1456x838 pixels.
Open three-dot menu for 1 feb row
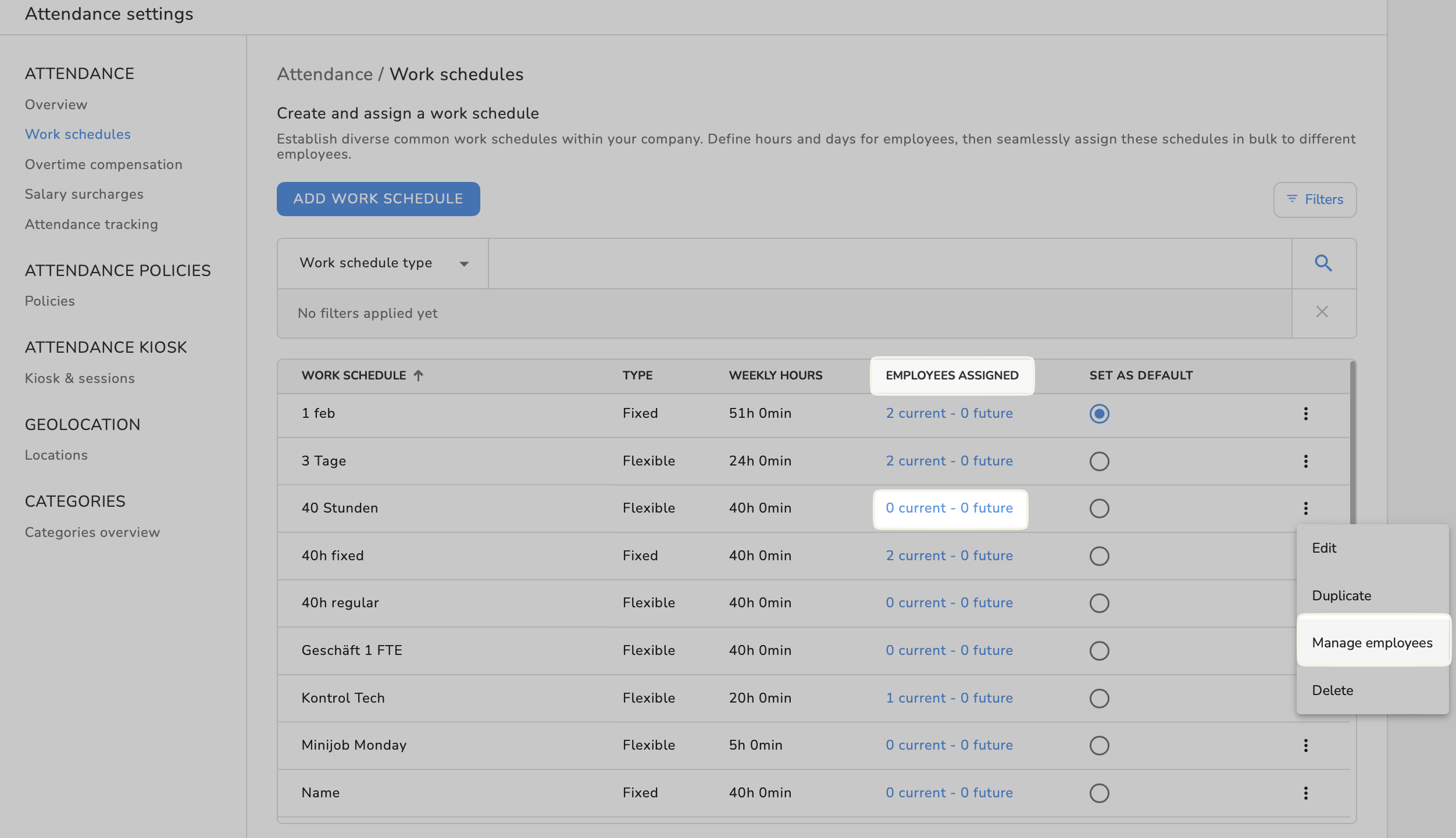(1305, 414)
